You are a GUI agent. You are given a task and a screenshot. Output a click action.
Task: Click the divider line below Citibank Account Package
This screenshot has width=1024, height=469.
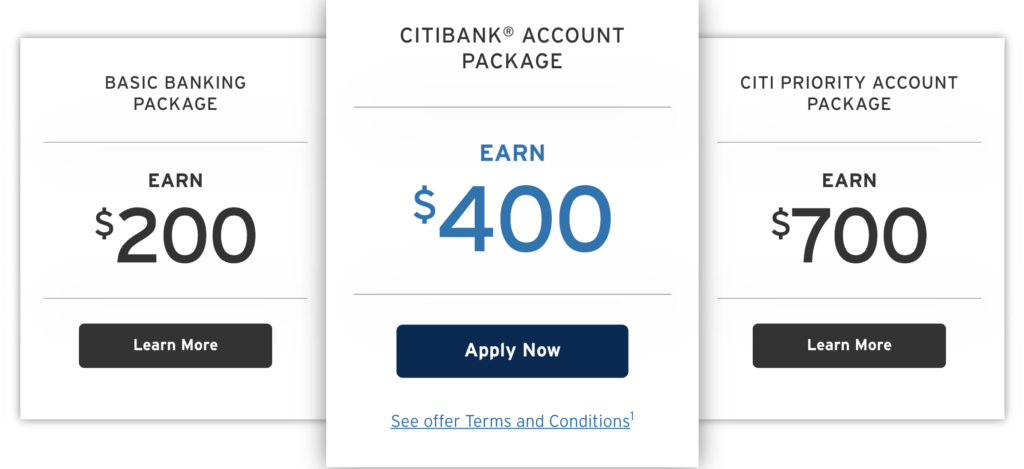point(512,106)
